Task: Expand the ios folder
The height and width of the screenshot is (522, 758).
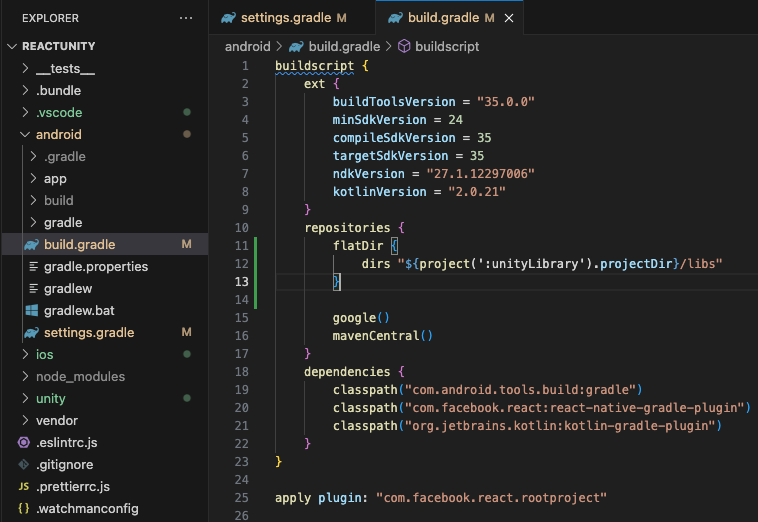Action: tap(26, 354)
